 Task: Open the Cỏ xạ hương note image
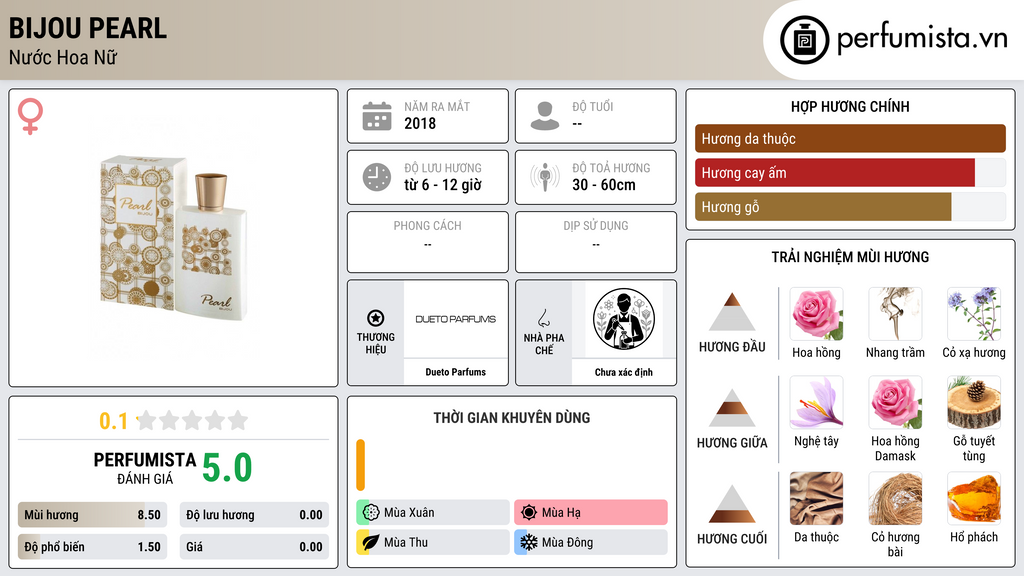point(974,314)
